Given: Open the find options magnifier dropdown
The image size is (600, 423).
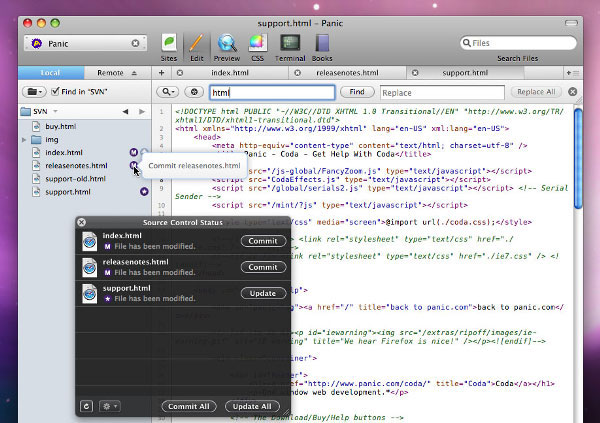Looking at the screenshot, I should click(168, 92).
